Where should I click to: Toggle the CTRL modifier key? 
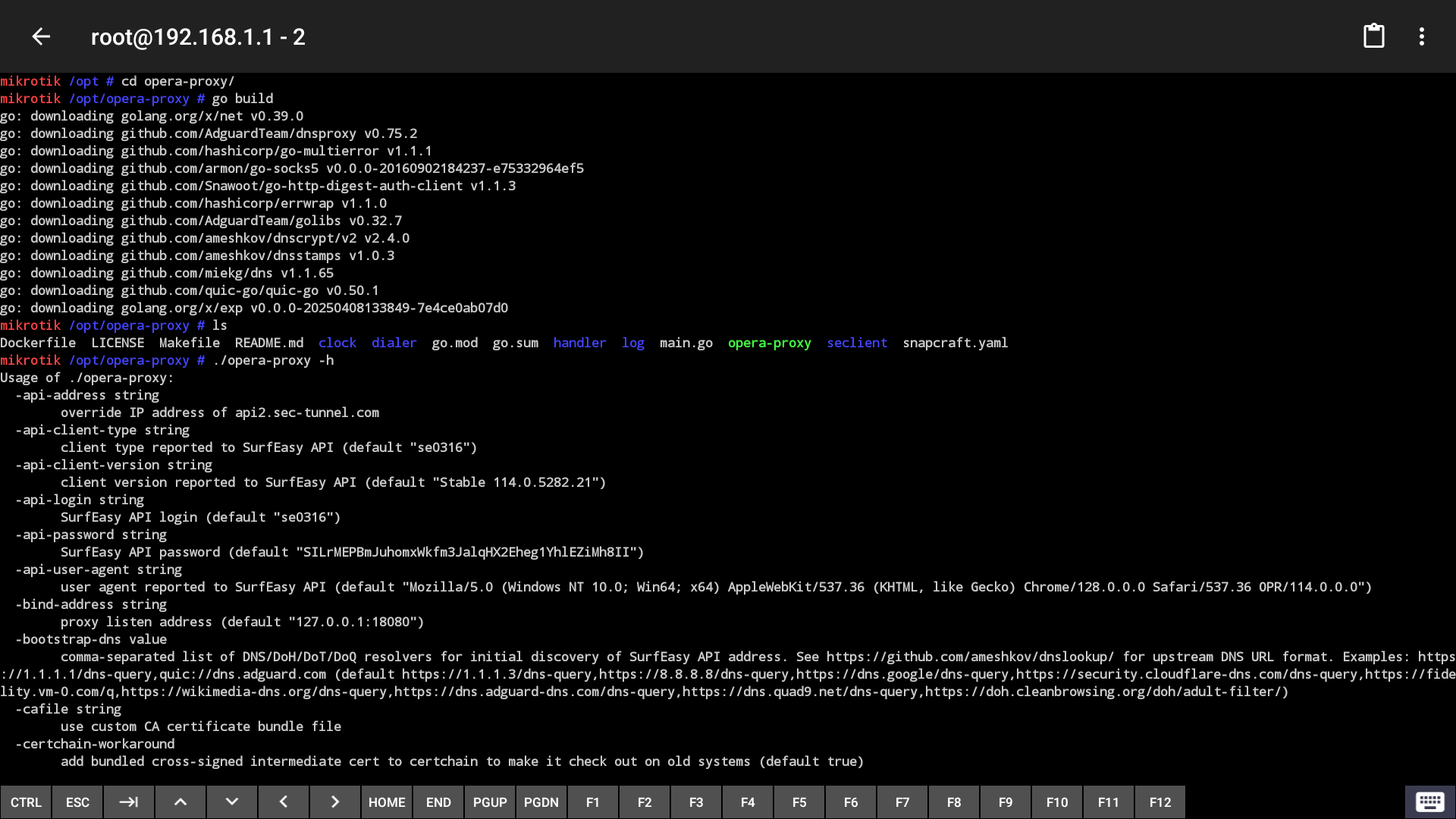pos(26,802)
